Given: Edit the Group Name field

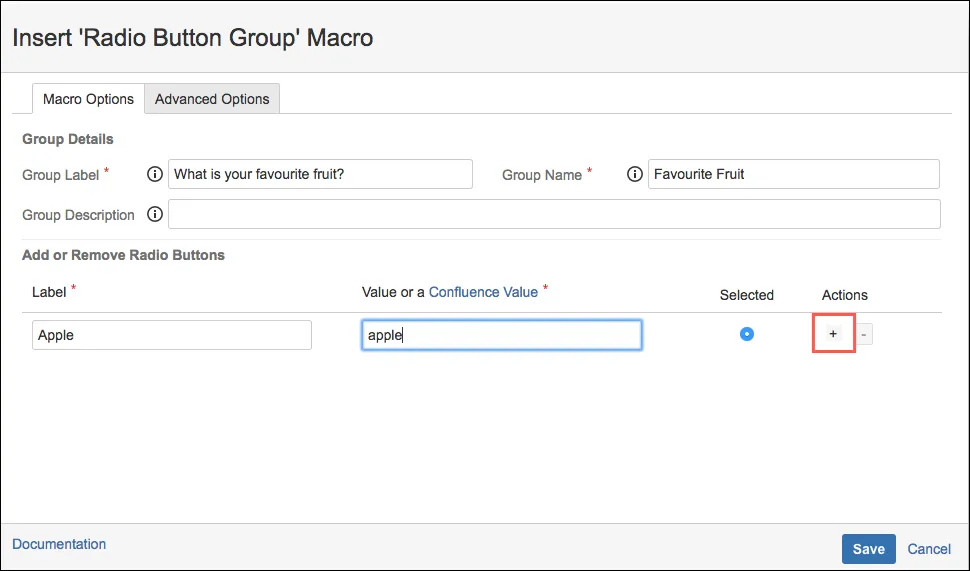Looking at the screenshot, I should coord(794,174).
